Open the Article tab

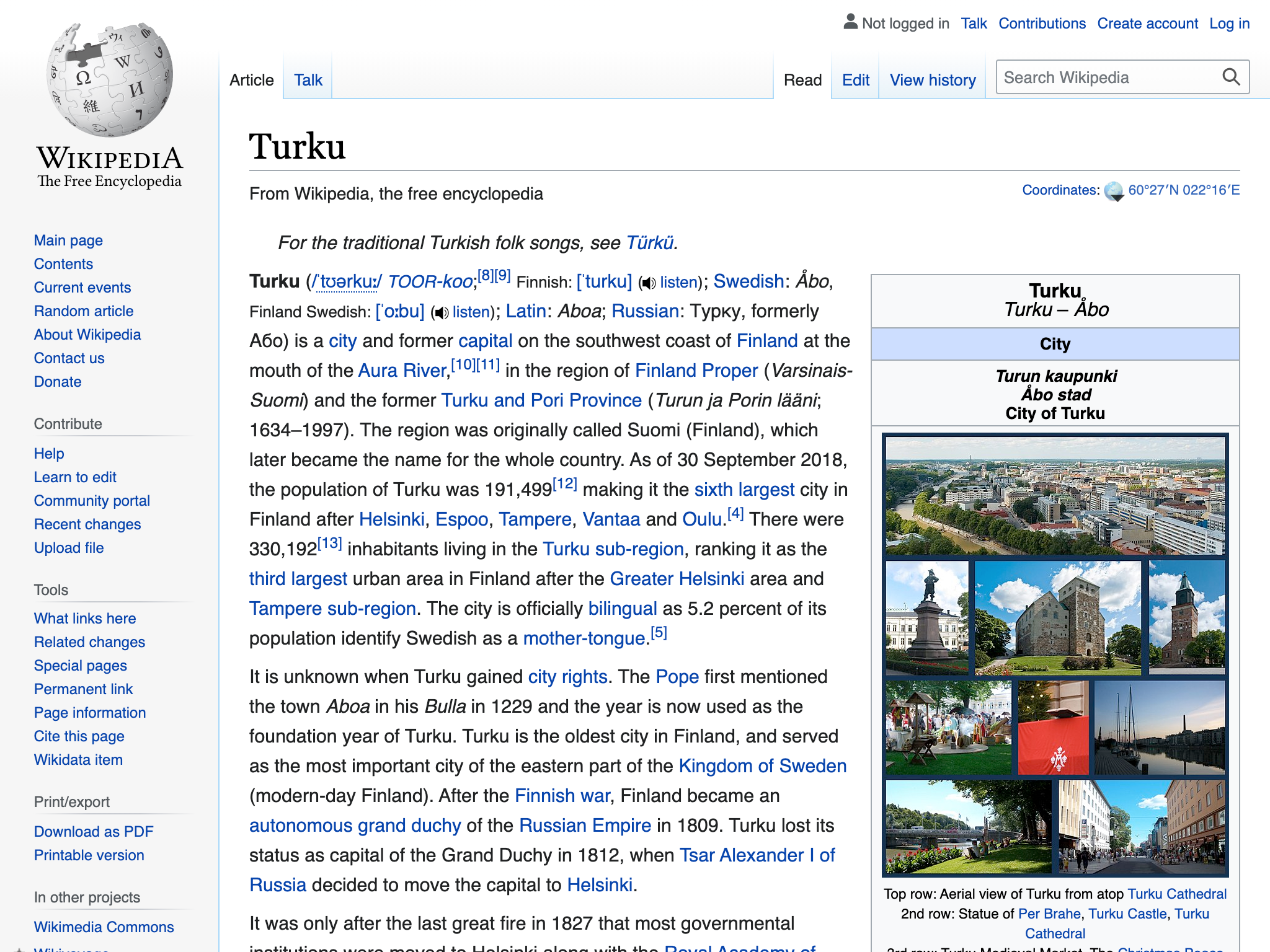pyautogui.click(x=251, y=80)
